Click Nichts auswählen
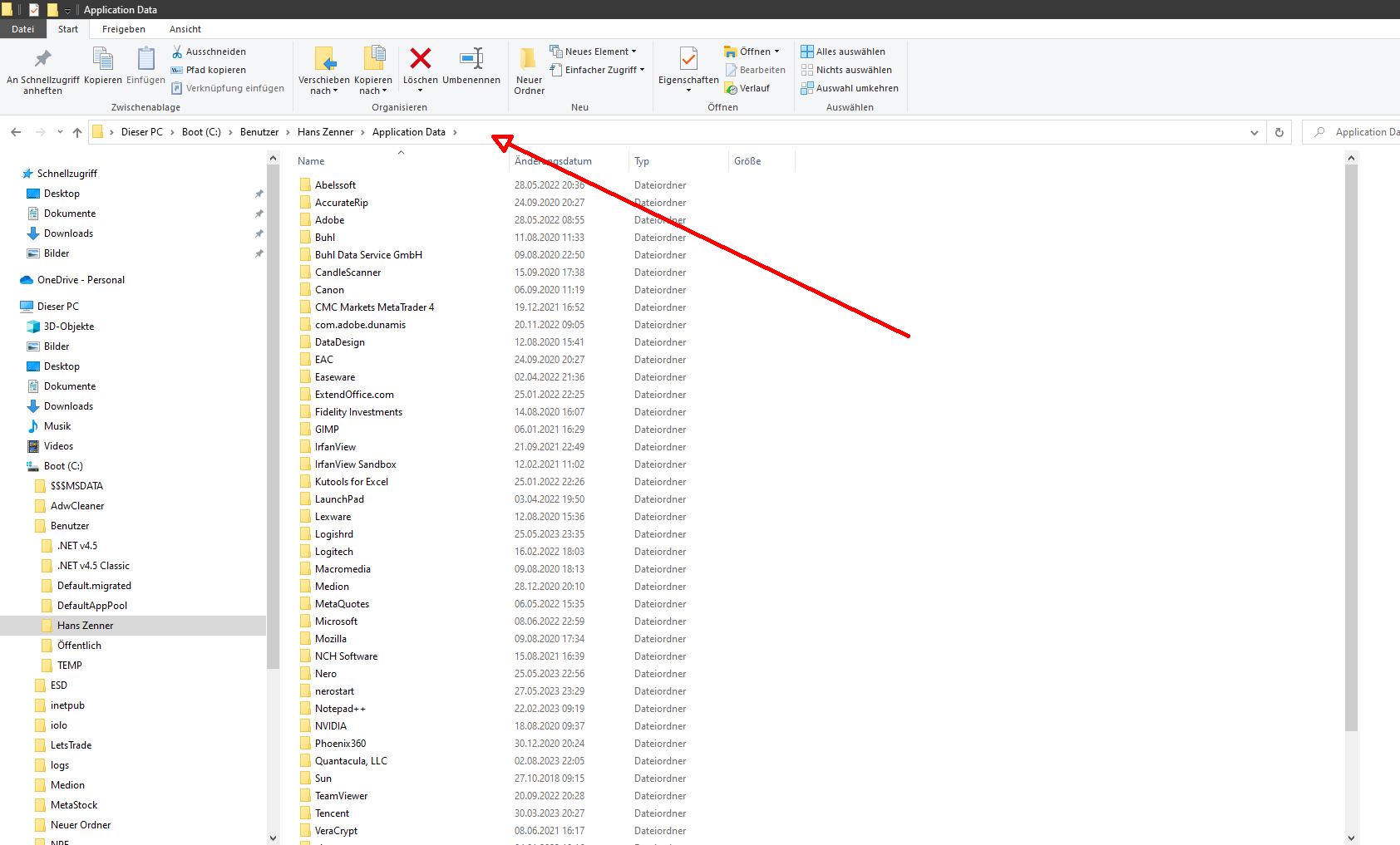 coord(846,70)
